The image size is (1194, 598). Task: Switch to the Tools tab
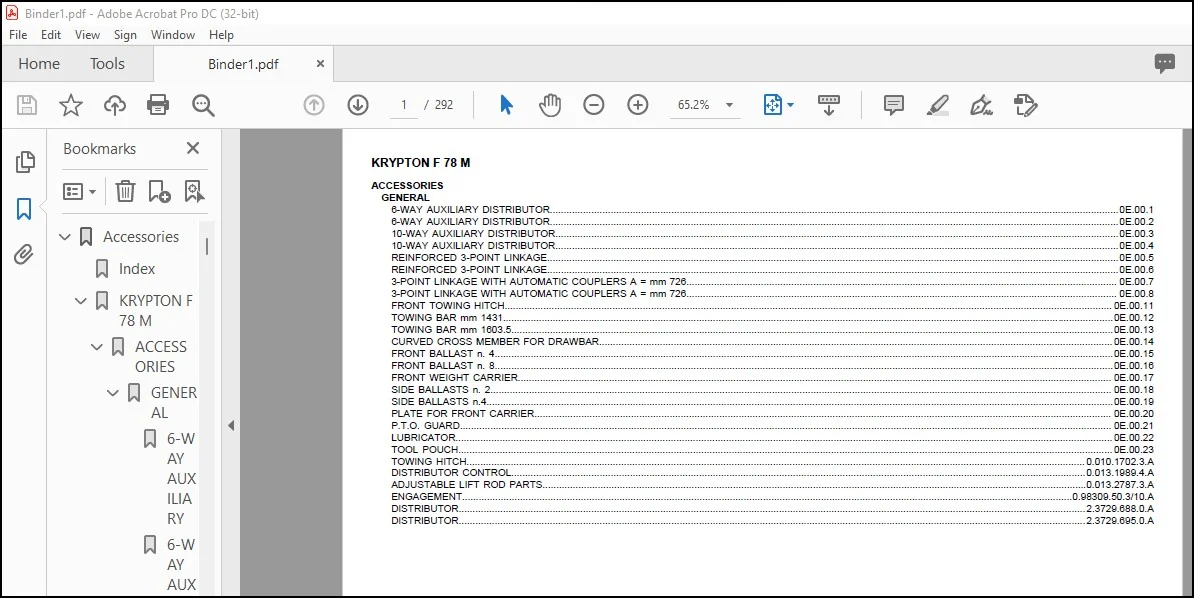(107, 64)
